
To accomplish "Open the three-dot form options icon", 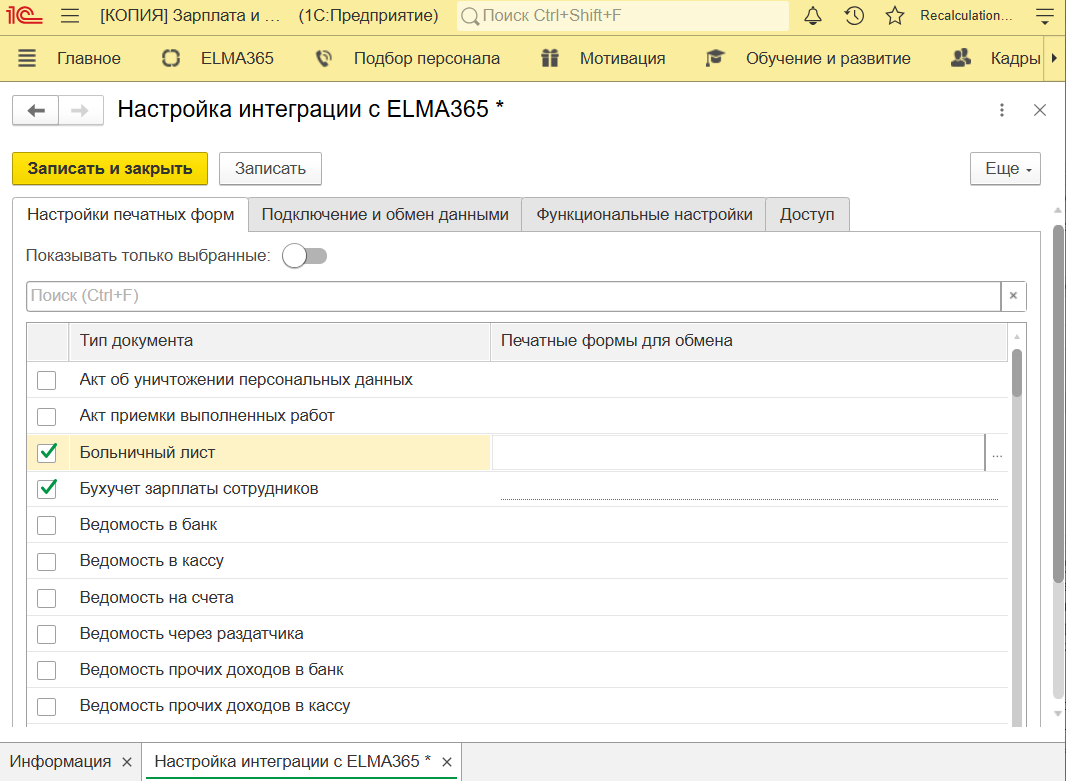I will (x=1001, y=110).
